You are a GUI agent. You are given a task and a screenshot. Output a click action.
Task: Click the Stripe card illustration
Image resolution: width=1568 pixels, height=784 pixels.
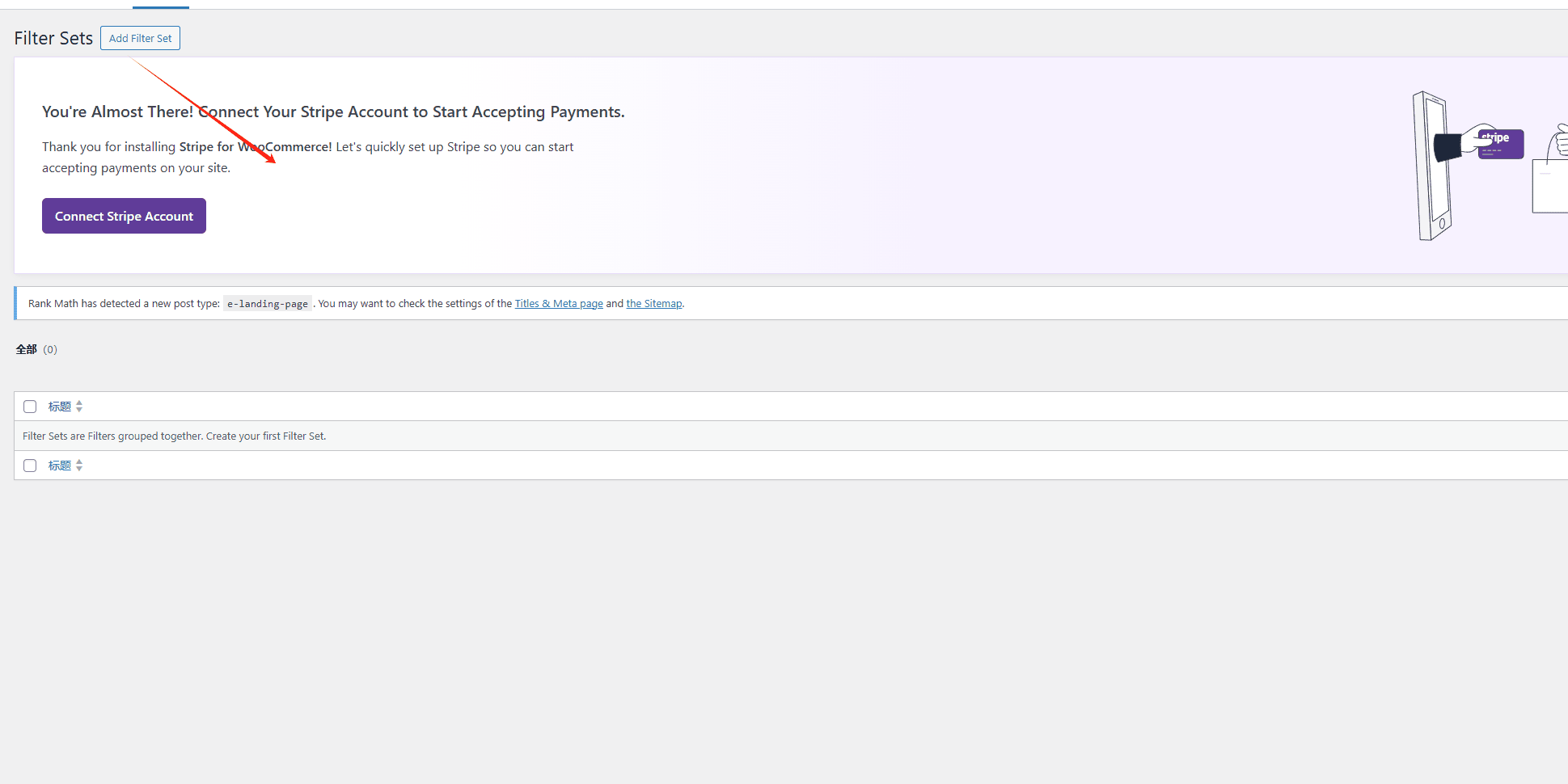tap(1501, 144)
